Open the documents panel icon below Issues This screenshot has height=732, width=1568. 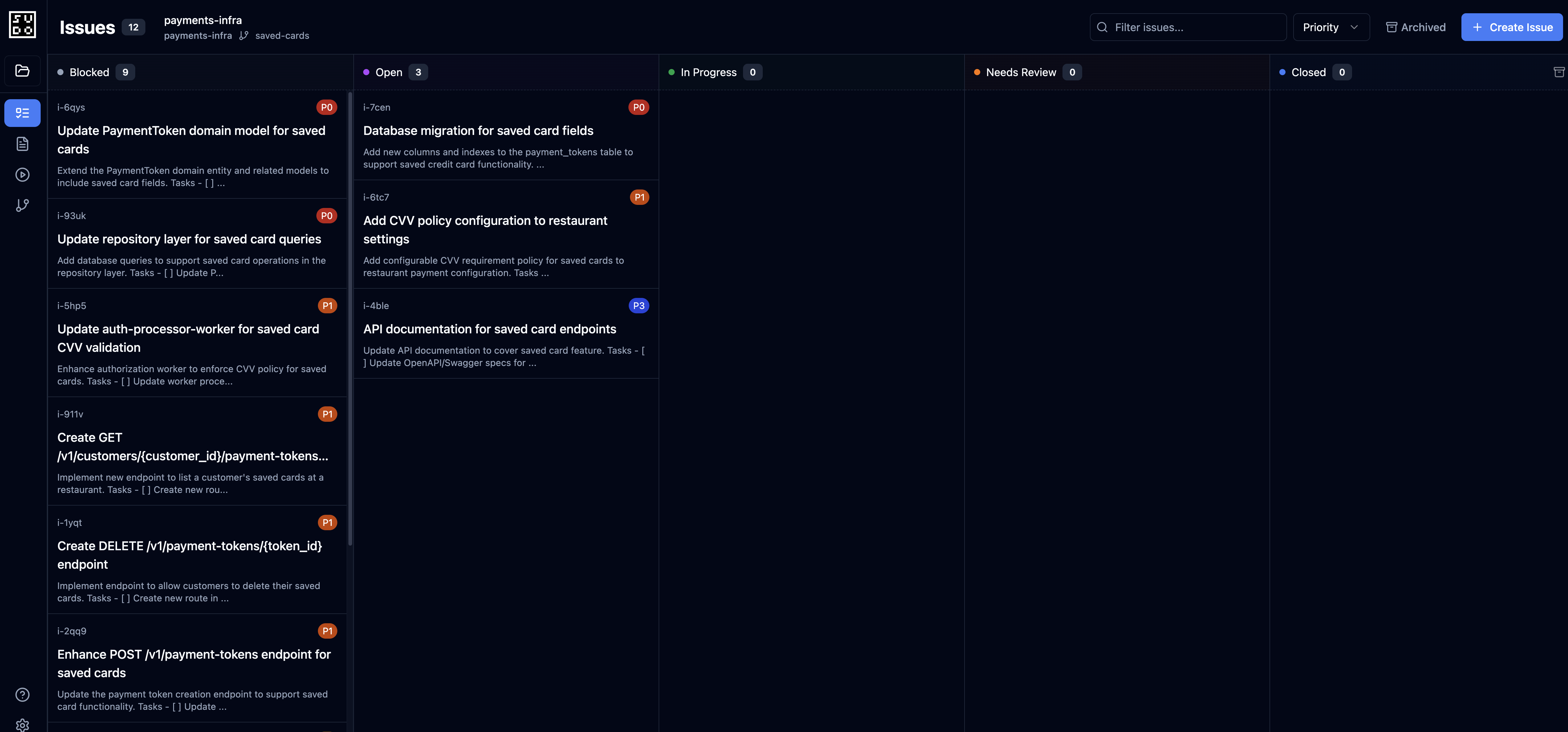(22, 144)
